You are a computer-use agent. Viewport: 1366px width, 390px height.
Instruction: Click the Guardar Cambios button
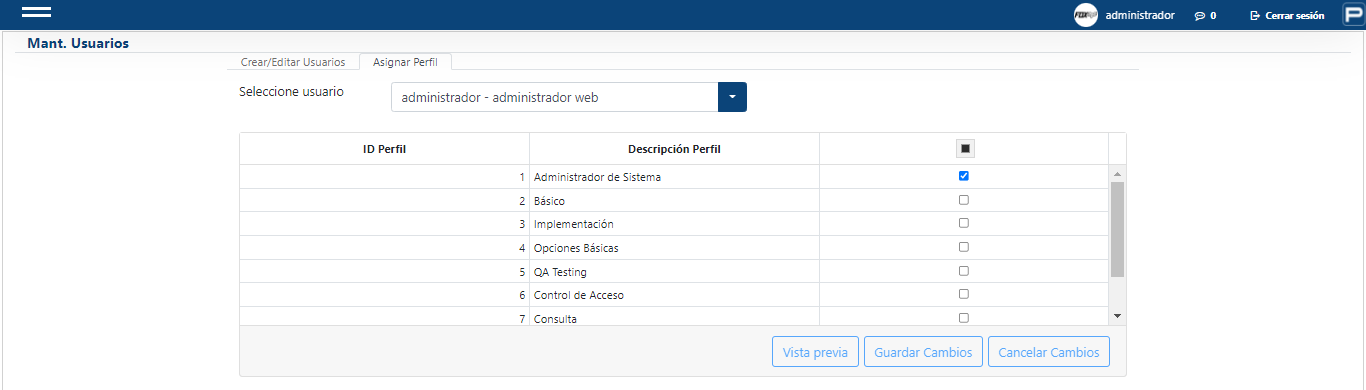pyautogui.click(x=923, y=353)
